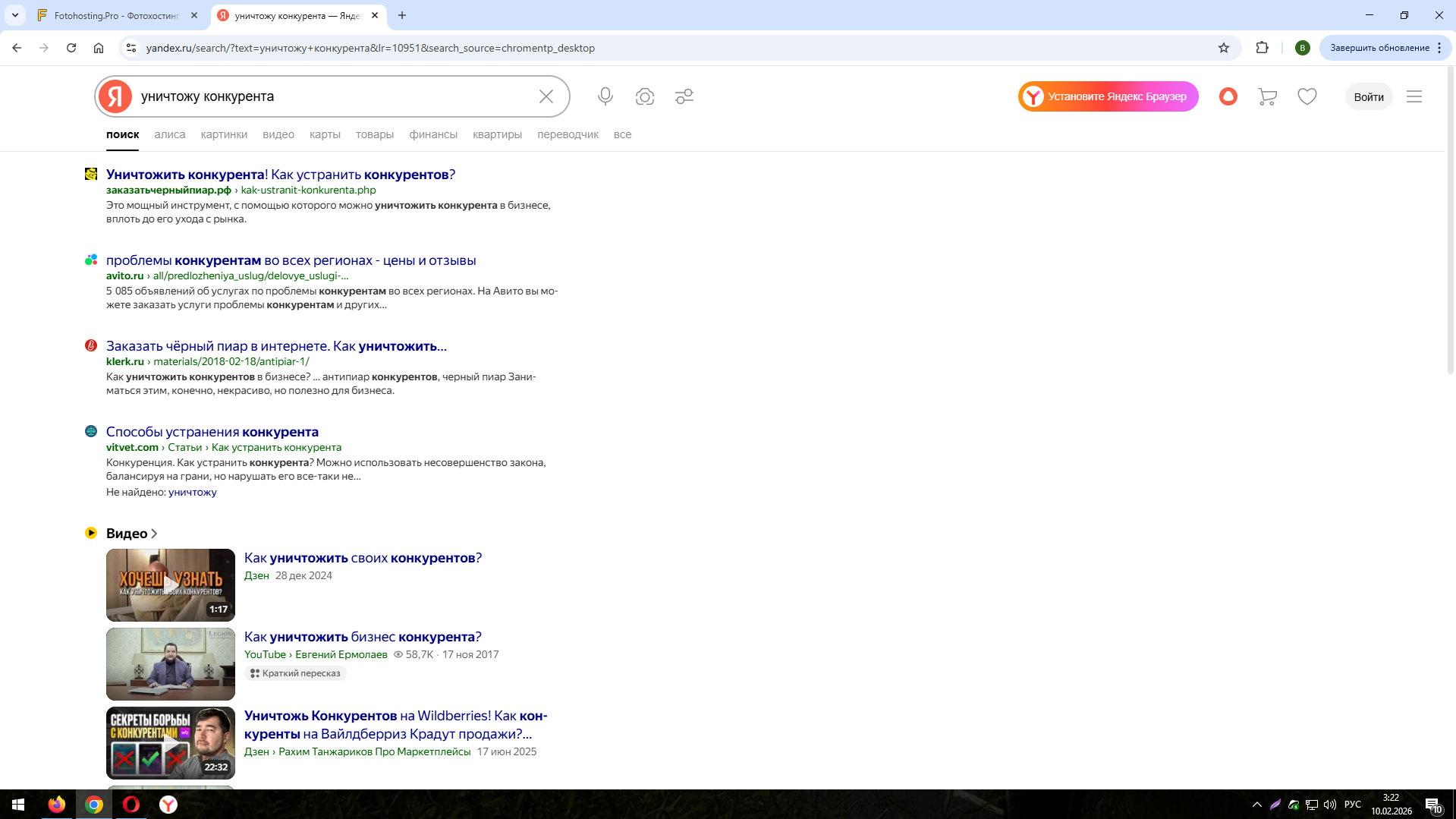This screenshot has width=1456, height=819.
Task: Open result 'Способы устранения конкурента'
Action: point(212,432)
